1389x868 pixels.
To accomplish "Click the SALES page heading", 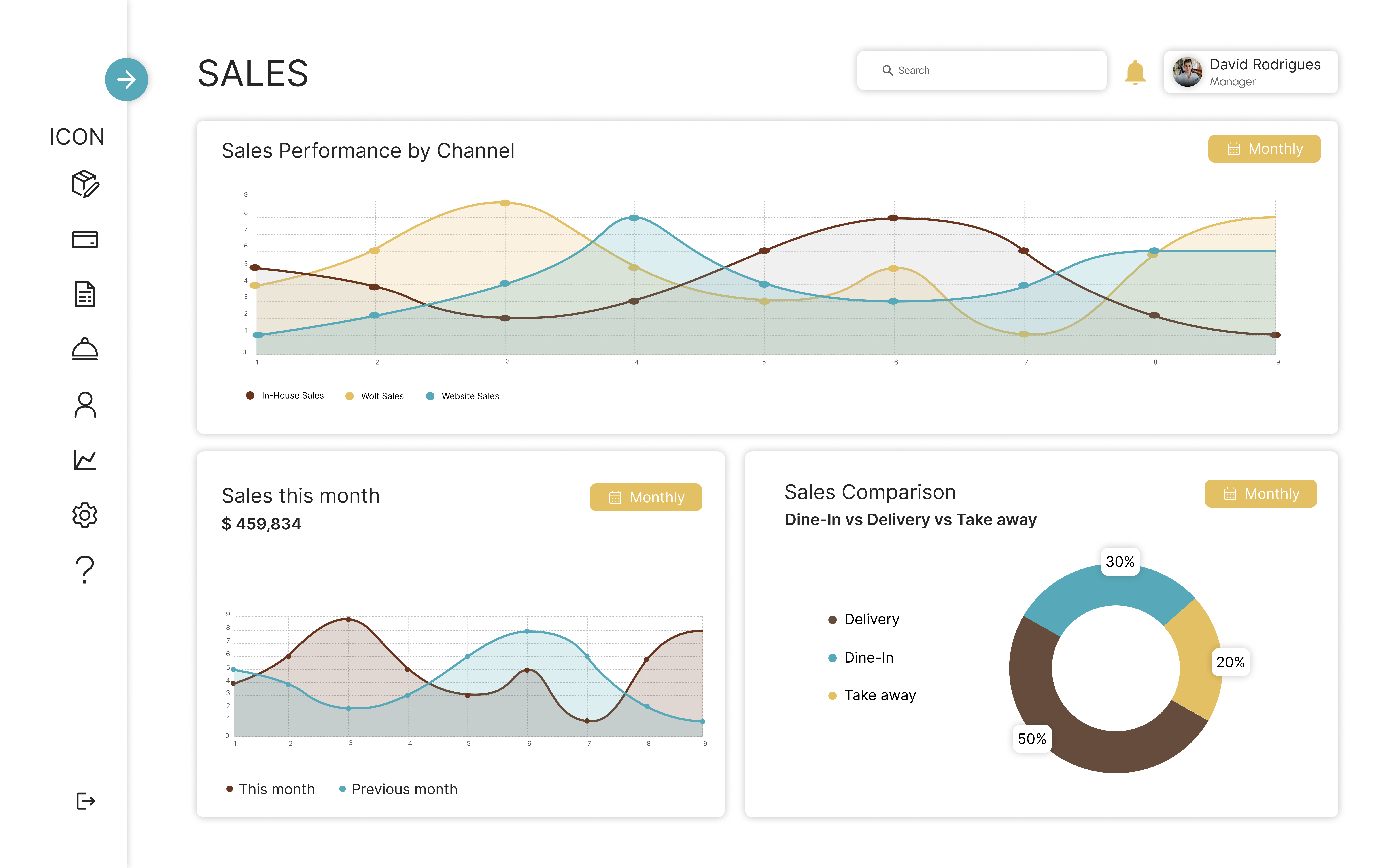I will point(253,73).
